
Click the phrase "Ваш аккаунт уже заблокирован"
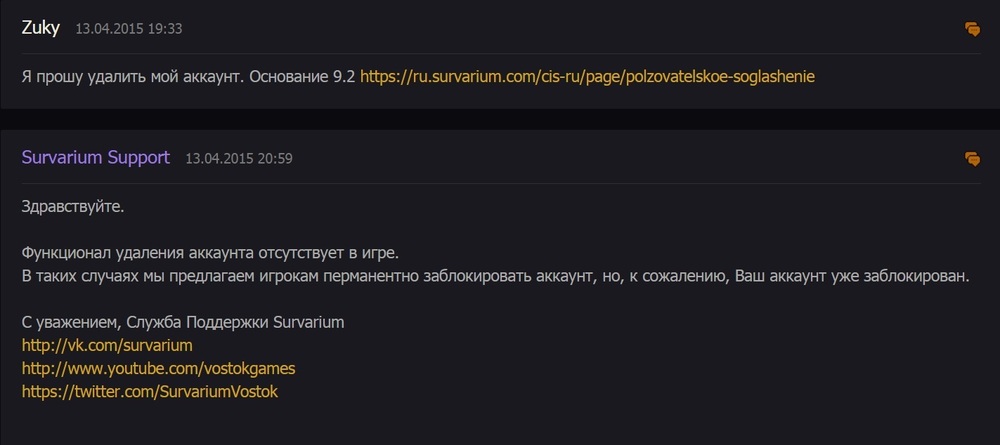point(852,276)
